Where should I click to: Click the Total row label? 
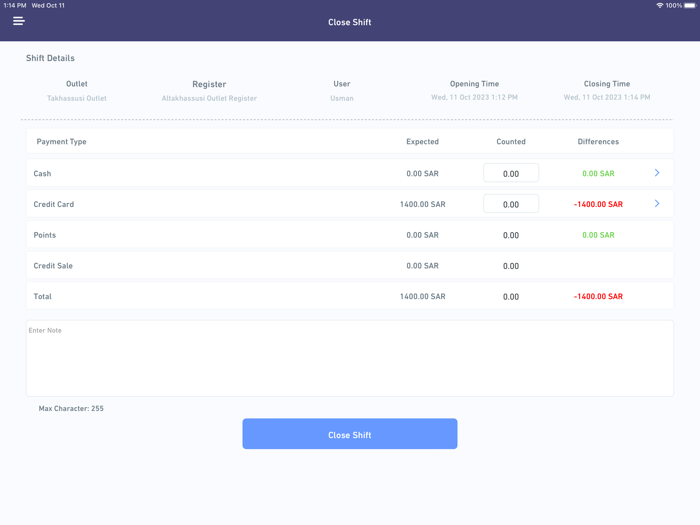tap(42, 297)
